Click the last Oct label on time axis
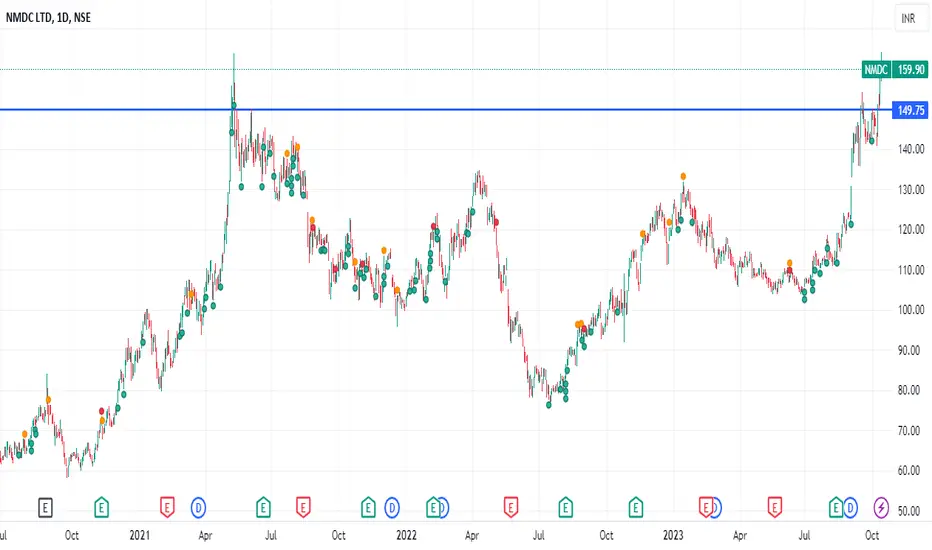932x550 pixels. [872, 535]
